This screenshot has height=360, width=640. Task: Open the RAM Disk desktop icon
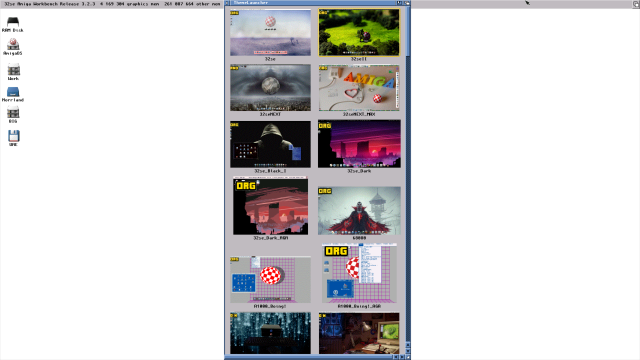13,24
